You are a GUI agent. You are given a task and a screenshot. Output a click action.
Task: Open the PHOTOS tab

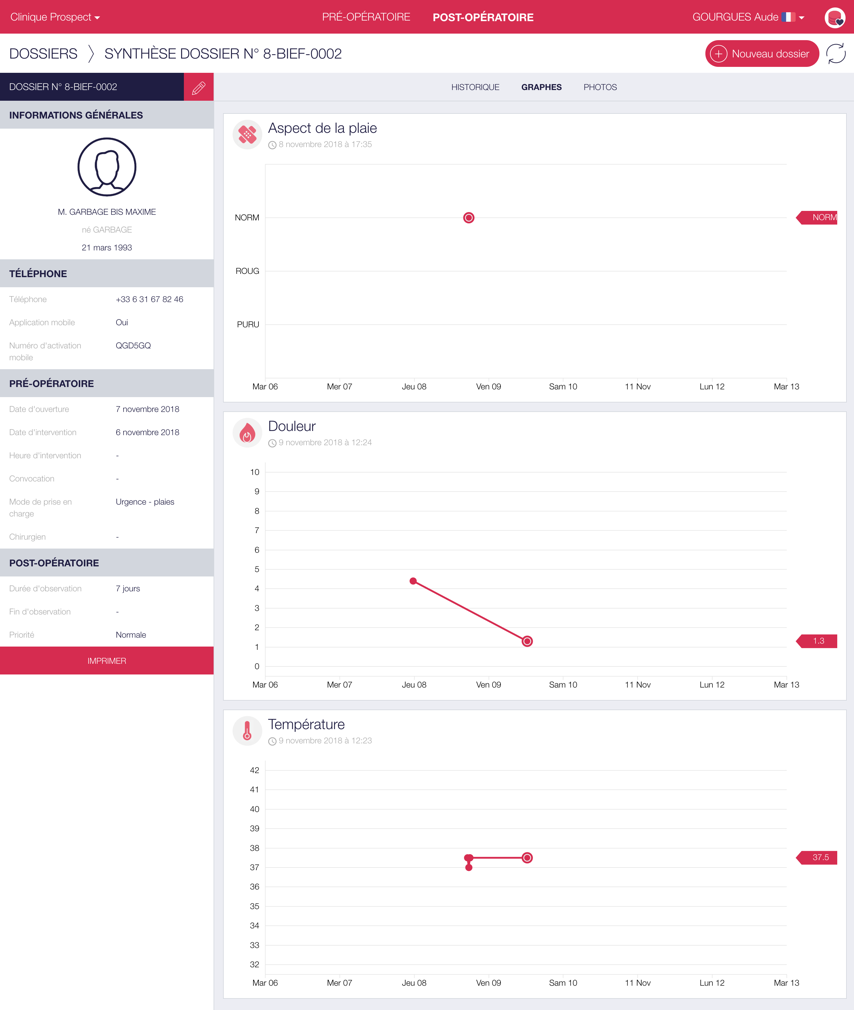click(x=600, y=88)
